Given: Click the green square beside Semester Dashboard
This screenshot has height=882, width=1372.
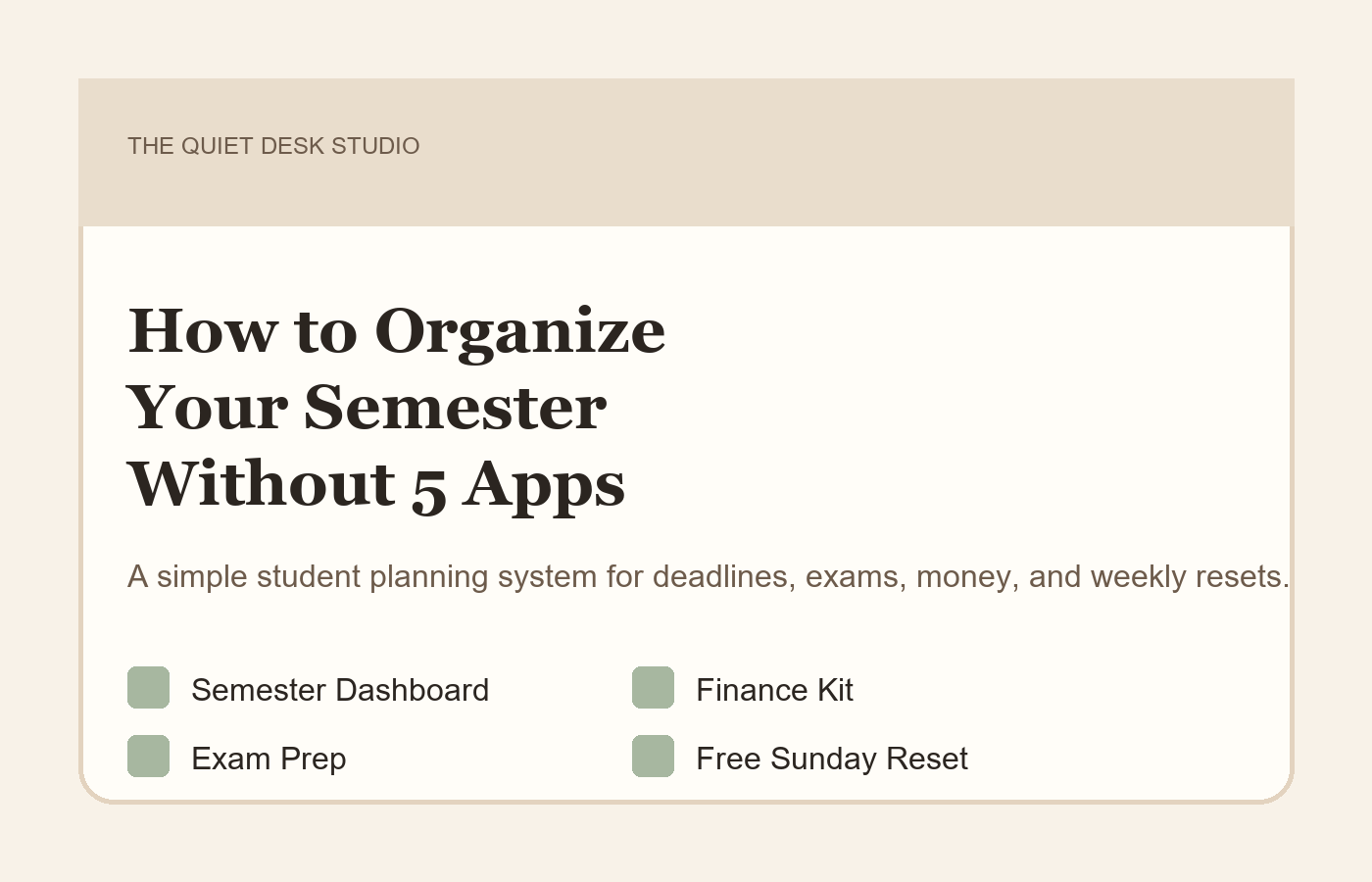Looking at the screenshot, I should click(x=148, y=688).
